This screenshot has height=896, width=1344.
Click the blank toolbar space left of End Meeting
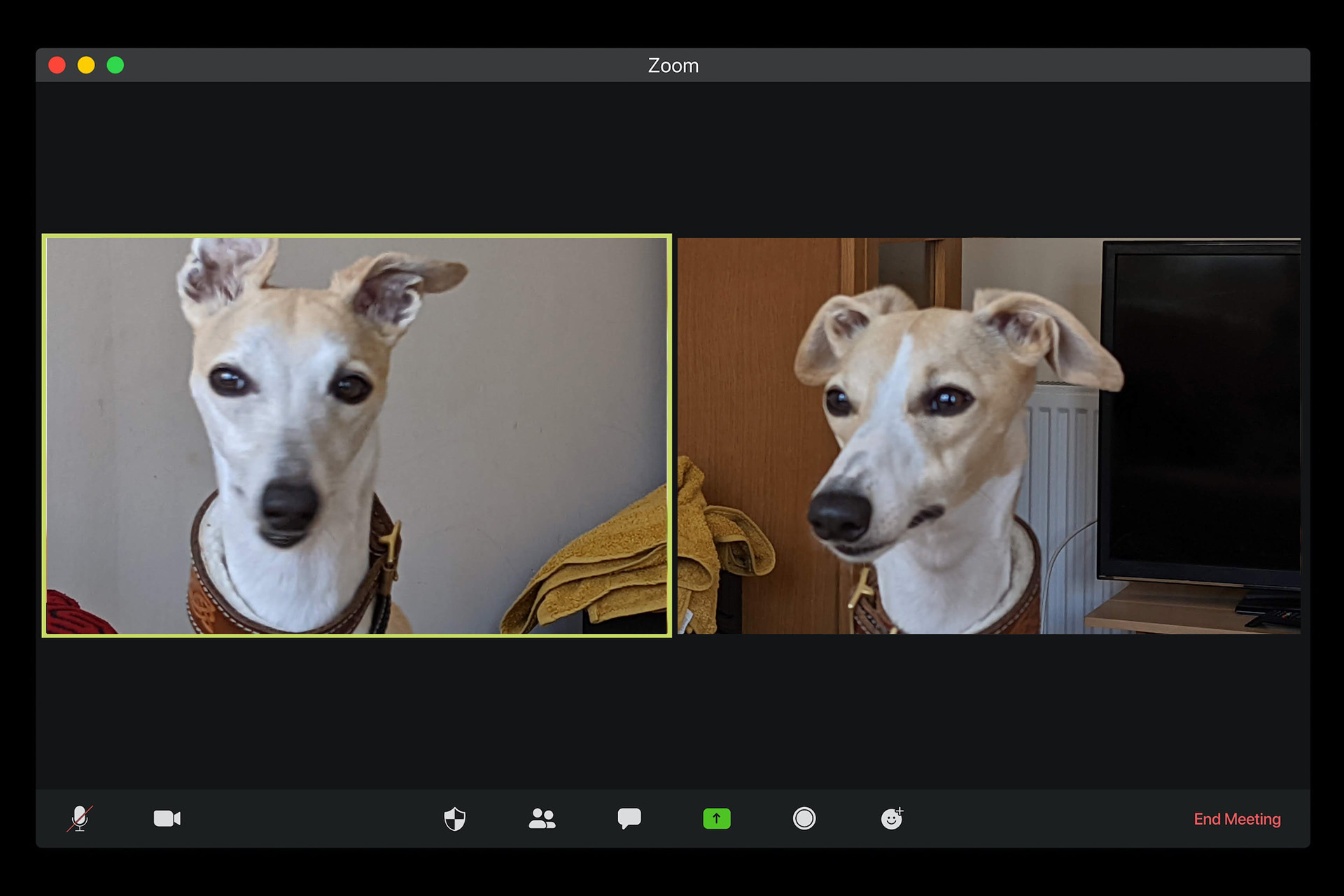(x=1050, y=819)
